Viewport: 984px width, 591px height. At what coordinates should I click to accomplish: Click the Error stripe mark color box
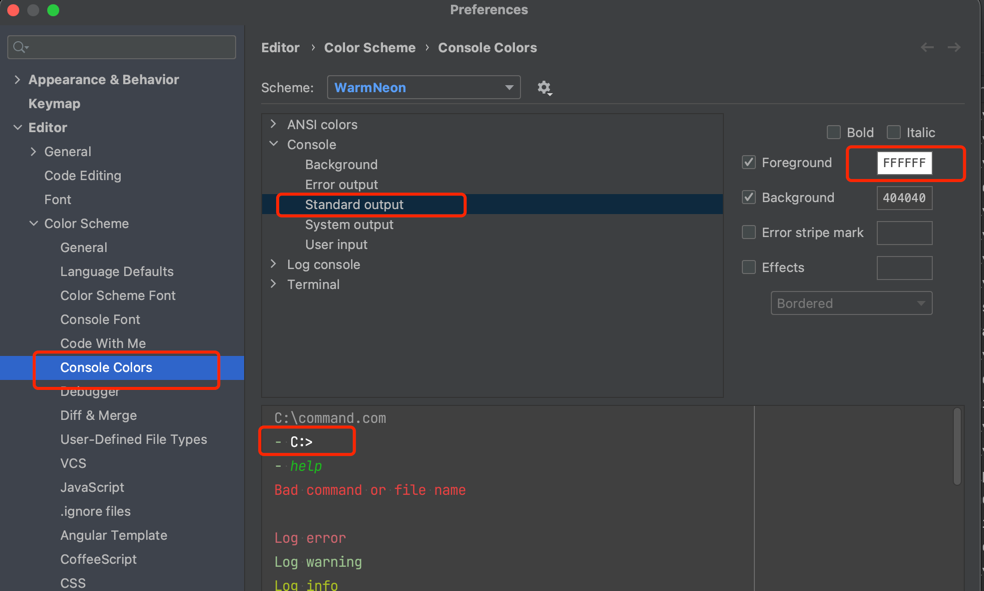tap(904, 233)
